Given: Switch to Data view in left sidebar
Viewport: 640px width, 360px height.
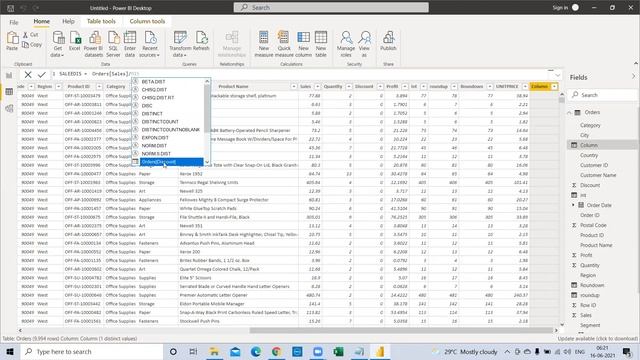Looking at the screenshot, I should [x=9, y=92].
